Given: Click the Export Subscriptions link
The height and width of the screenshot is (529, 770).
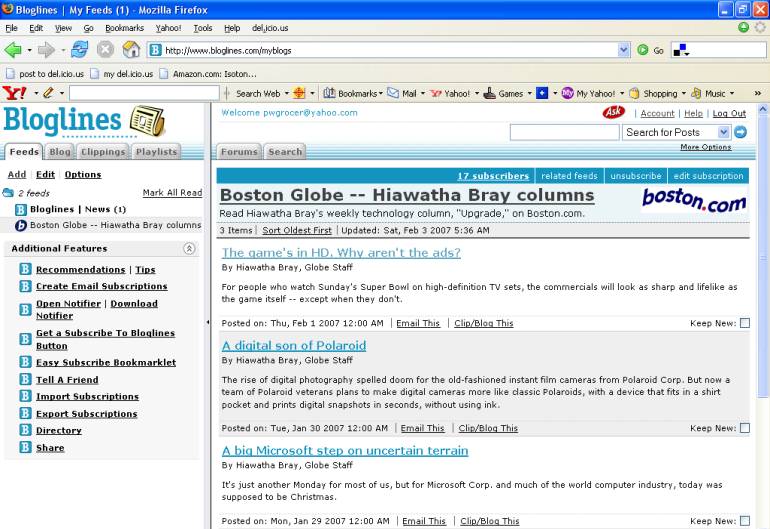Looking at the screenshot, I should (86, 414).
